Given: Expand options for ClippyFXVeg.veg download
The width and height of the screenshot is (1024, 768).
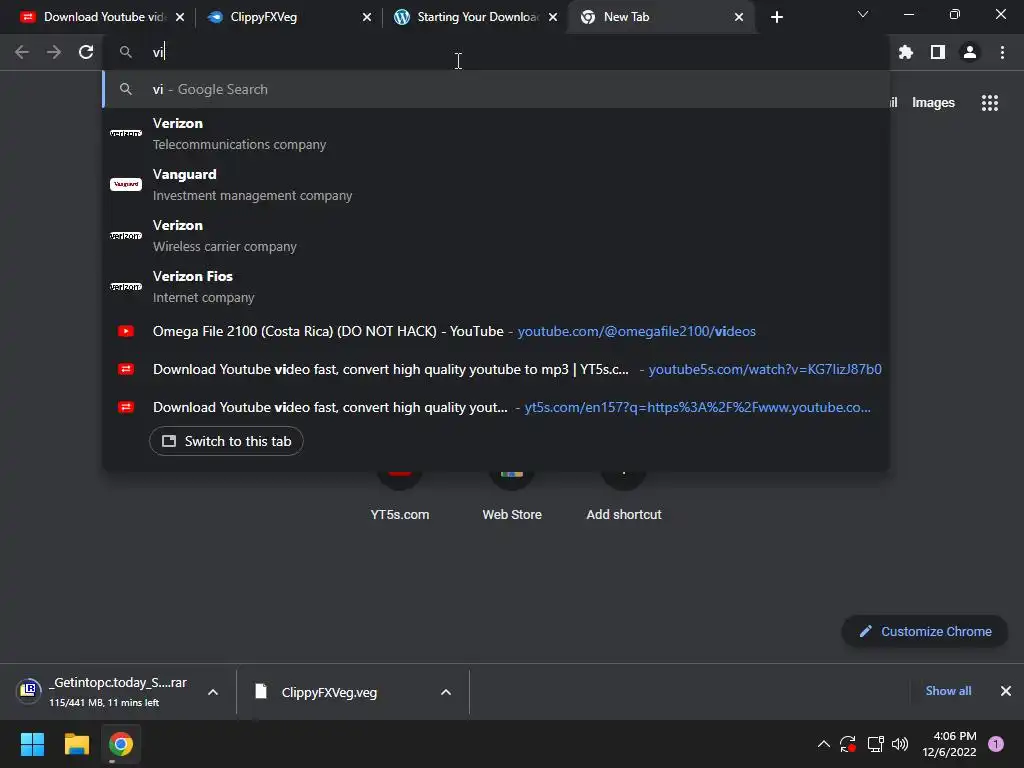Looking at the screenshot, I should (446, 692).
